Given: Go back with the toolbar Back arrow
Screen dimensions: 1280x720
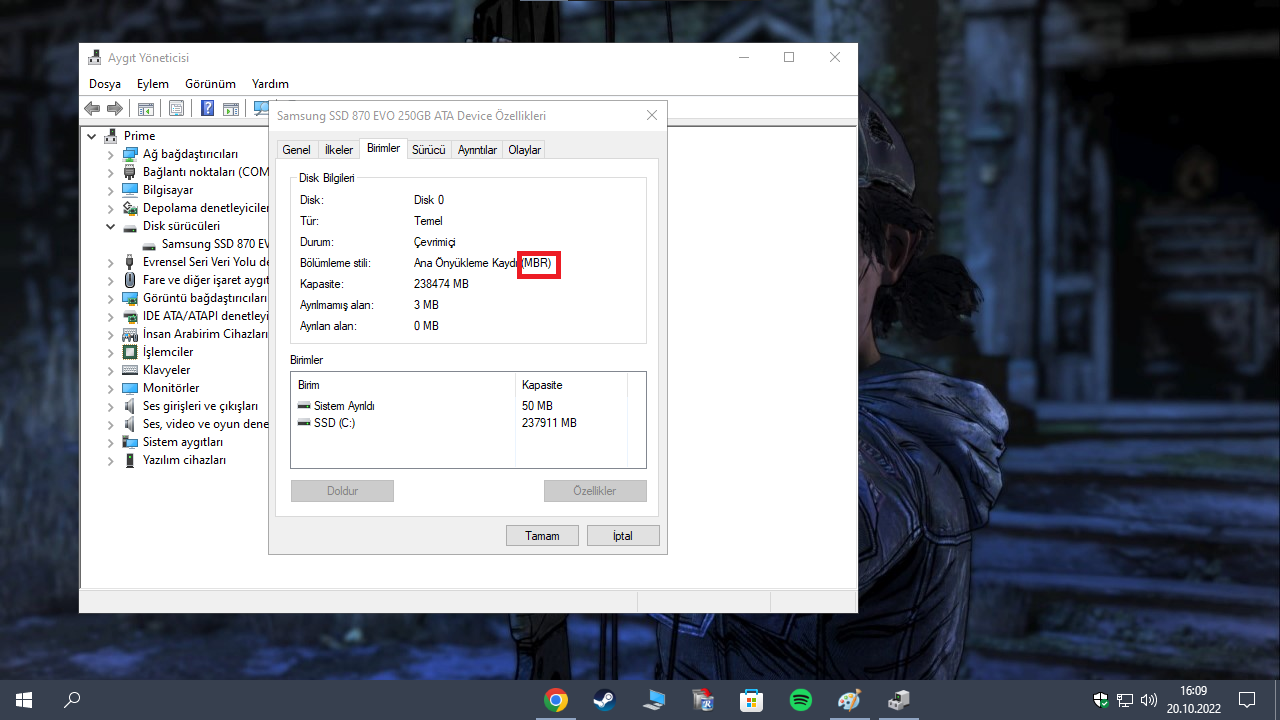Looking at the screenshot, I should [92, 108].
